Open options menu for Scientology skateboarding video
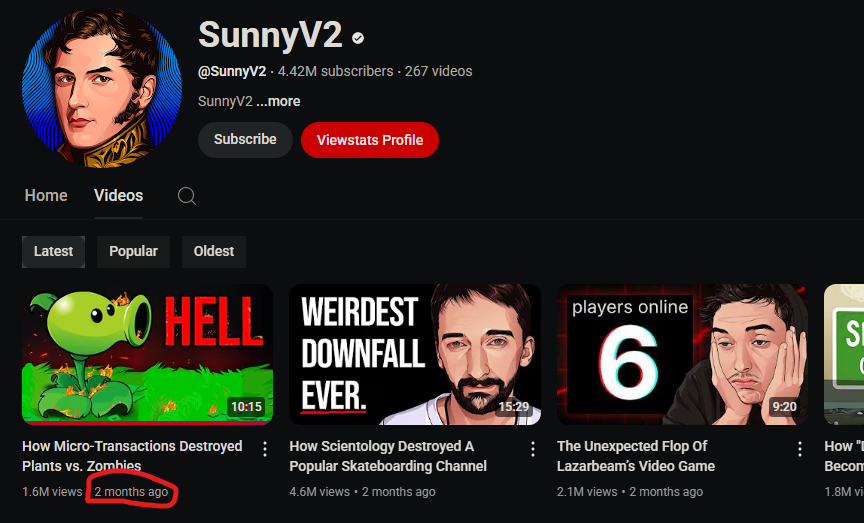 coord(533,449)
